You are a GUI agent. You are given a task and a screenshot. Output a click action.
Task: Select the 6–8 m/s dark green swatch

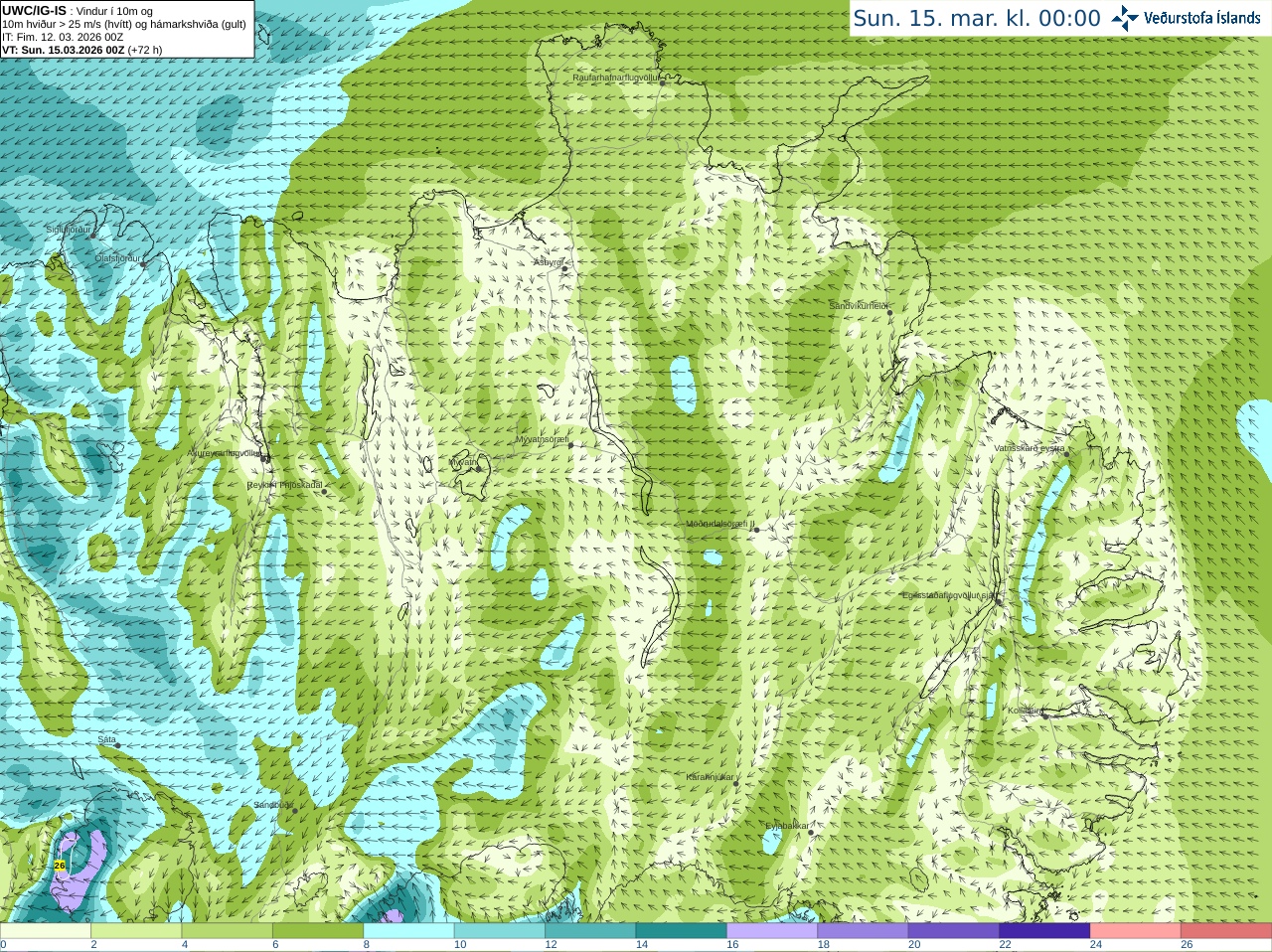[x=318, y=931]
